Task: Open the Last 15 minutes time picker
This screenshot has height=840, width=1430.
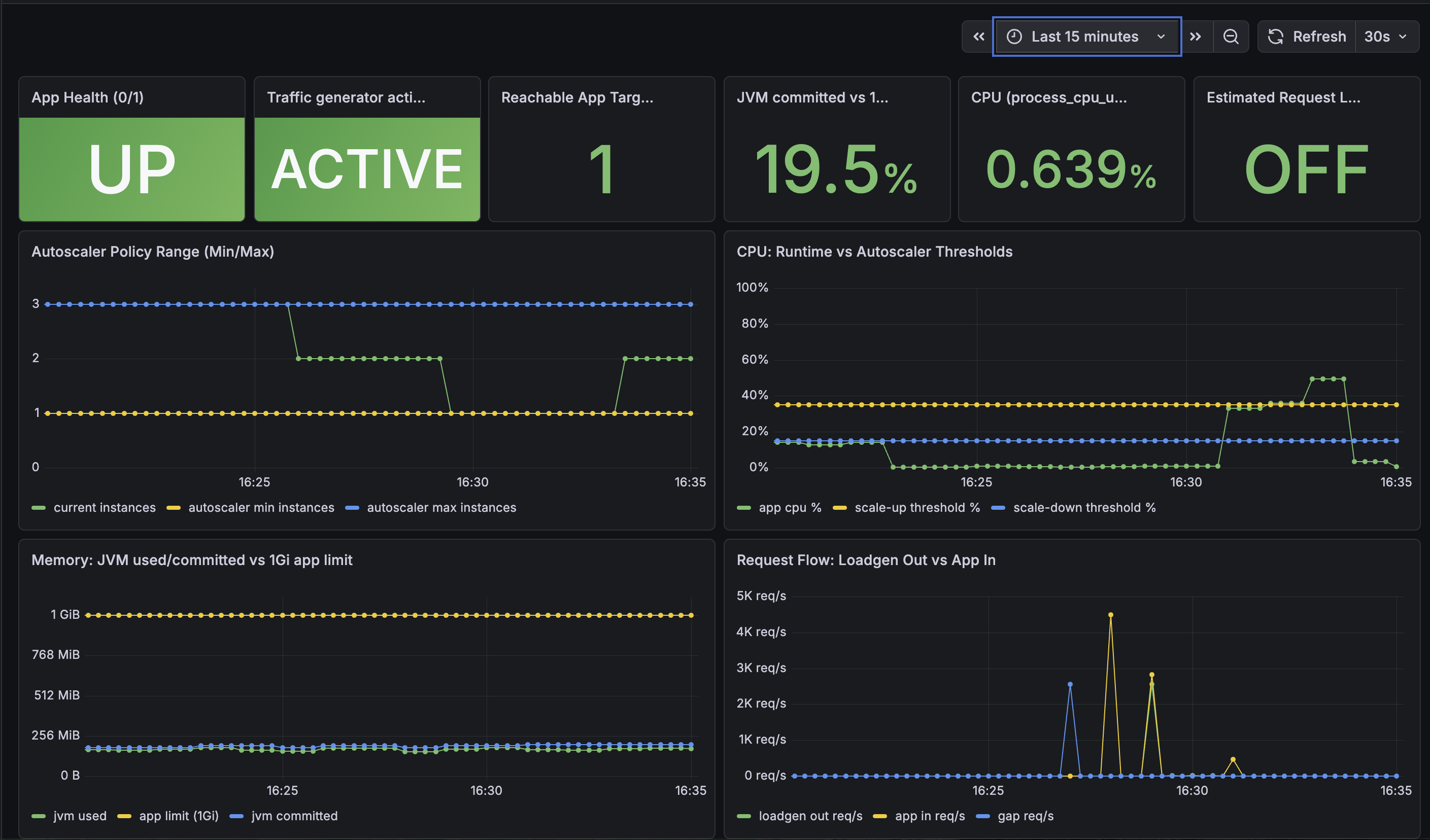Action: pos(1086,37)
